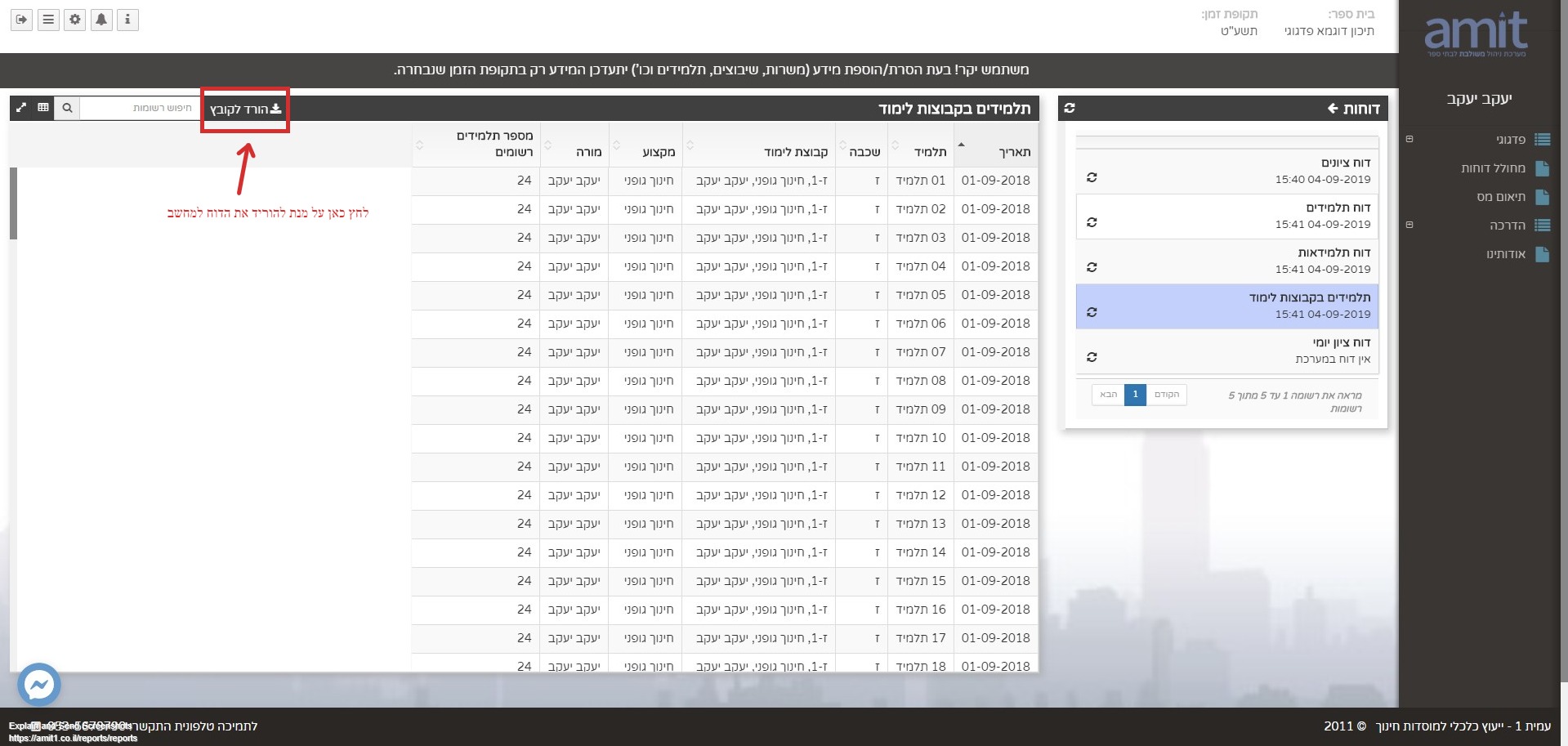The width and height of the screenshot is (1568, 746).
Task: Refresh the דוח ציון יומי report
Action: [1092, 357]
